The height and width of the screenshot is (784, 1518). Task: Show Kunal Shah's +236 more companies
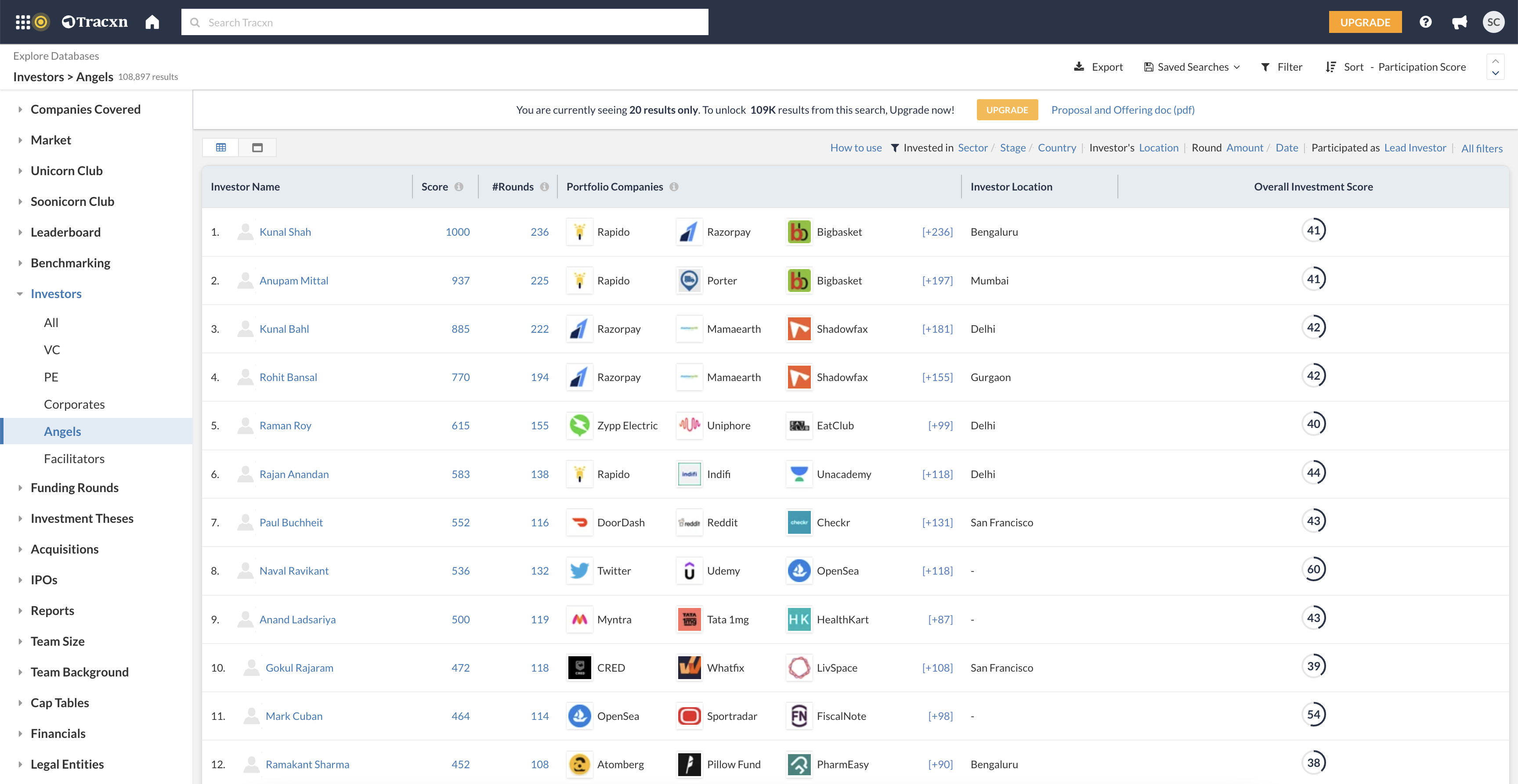[x=937, y=232]
